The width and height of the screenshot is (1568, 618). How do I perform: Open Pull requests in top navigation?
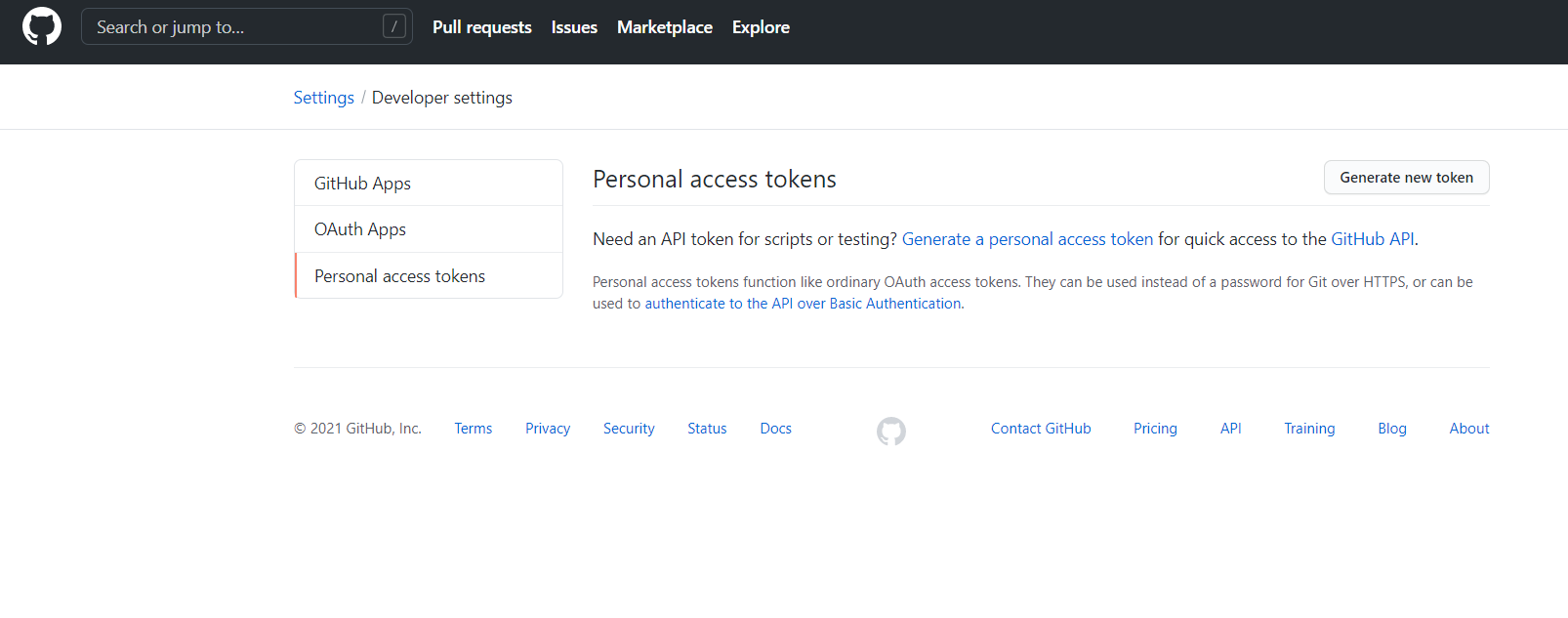(481, 27)
